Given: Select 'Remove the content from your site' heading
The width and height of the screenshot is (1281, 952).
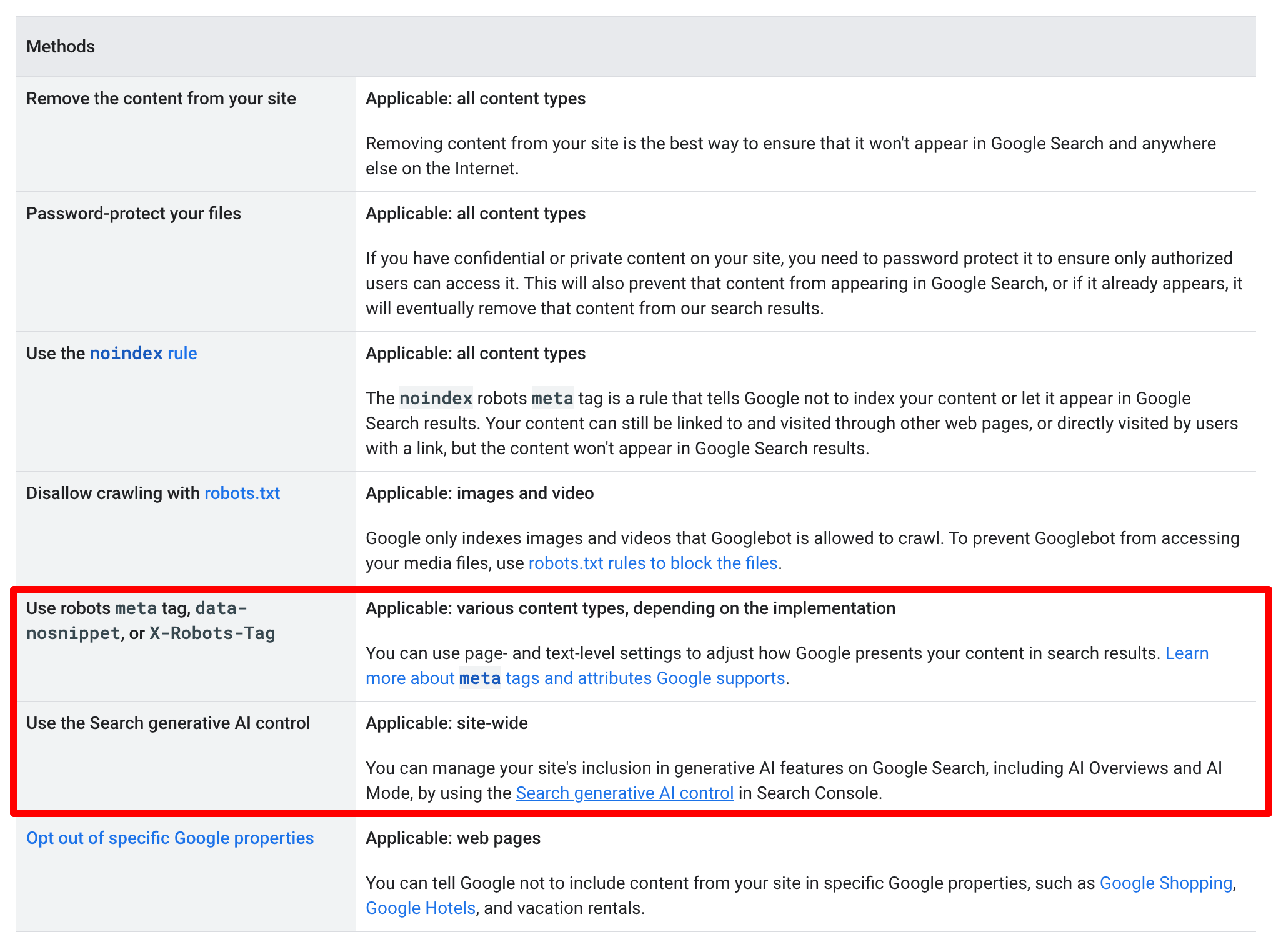Looking at the screenshot, I should click(161, 99).
